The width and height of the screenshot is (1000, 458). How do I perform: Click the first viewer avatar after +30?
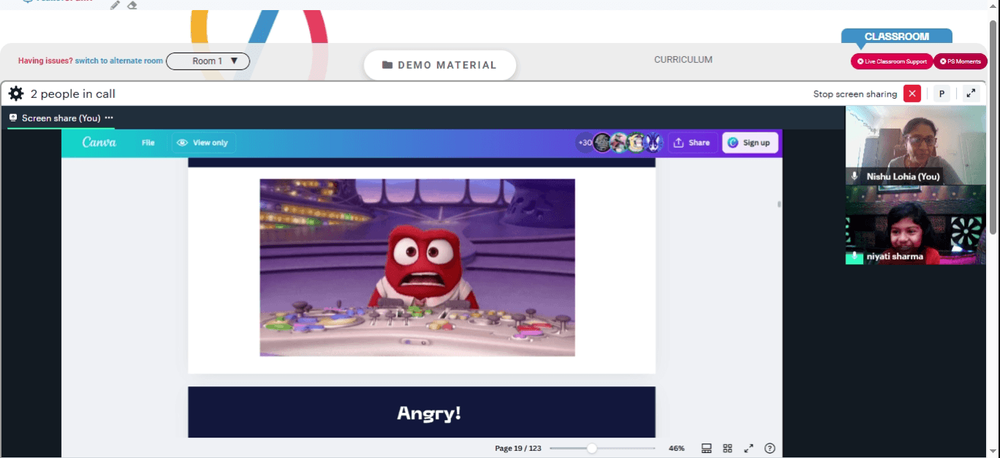602,143
